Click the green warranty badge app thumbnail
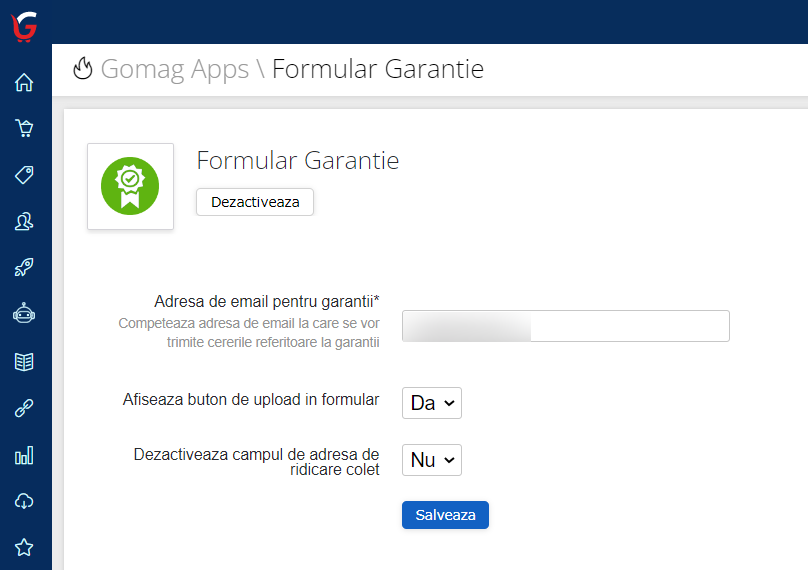Image resolution: width=808 pixels, height=570 pixels. (x=130, y=186)
